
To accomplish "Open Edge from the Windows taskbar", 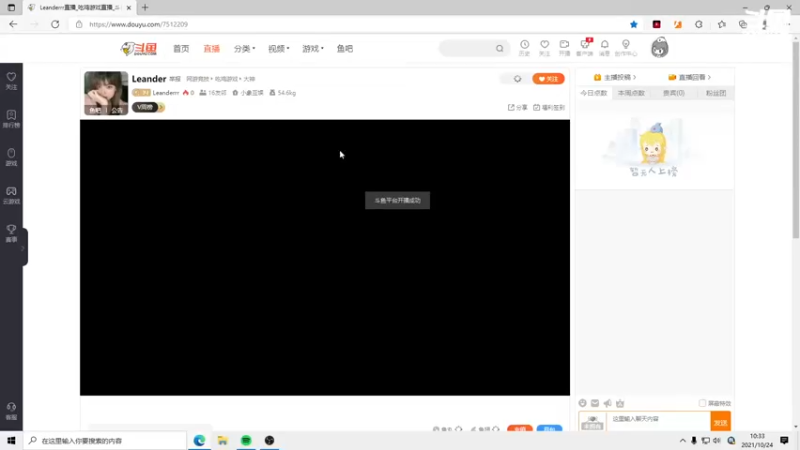I will 199,440.
